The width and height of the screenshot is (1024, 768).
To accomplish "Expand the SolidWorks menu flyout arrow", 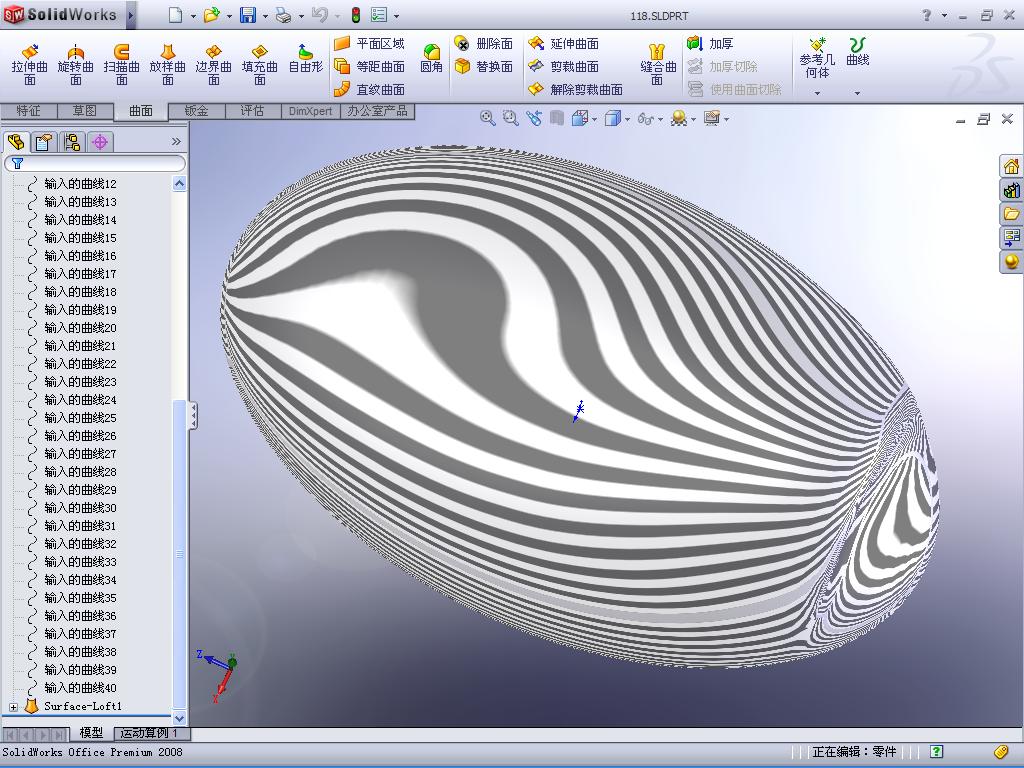I will coord(131,16).
